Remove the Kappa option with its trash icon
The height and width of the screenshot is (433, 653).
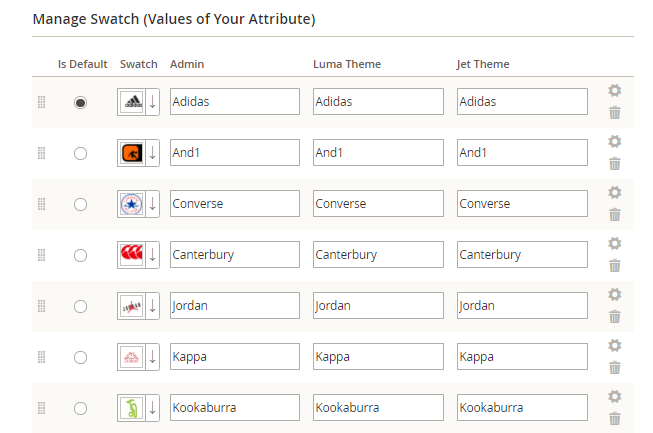coord(615,367)
